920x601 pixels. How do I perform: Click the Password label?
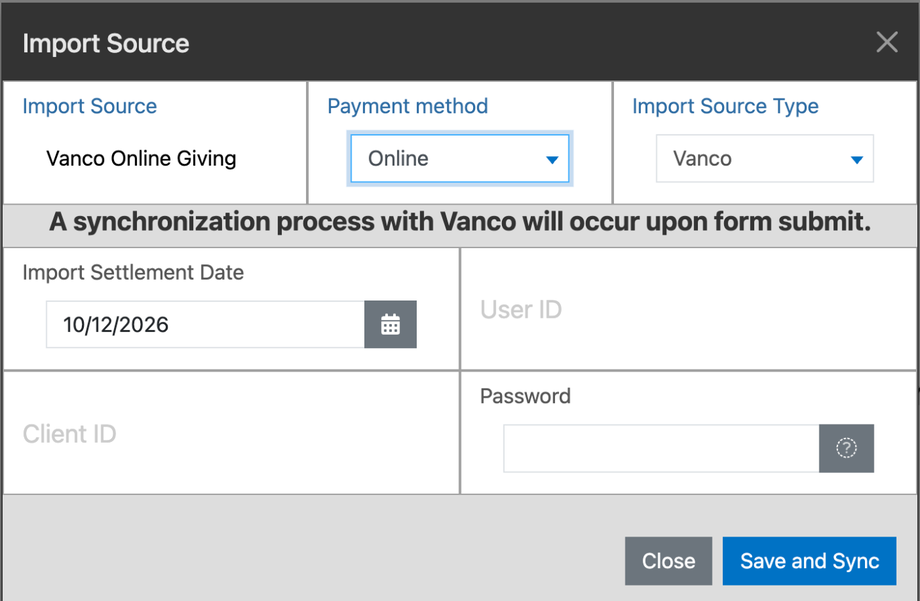point(525,396)
